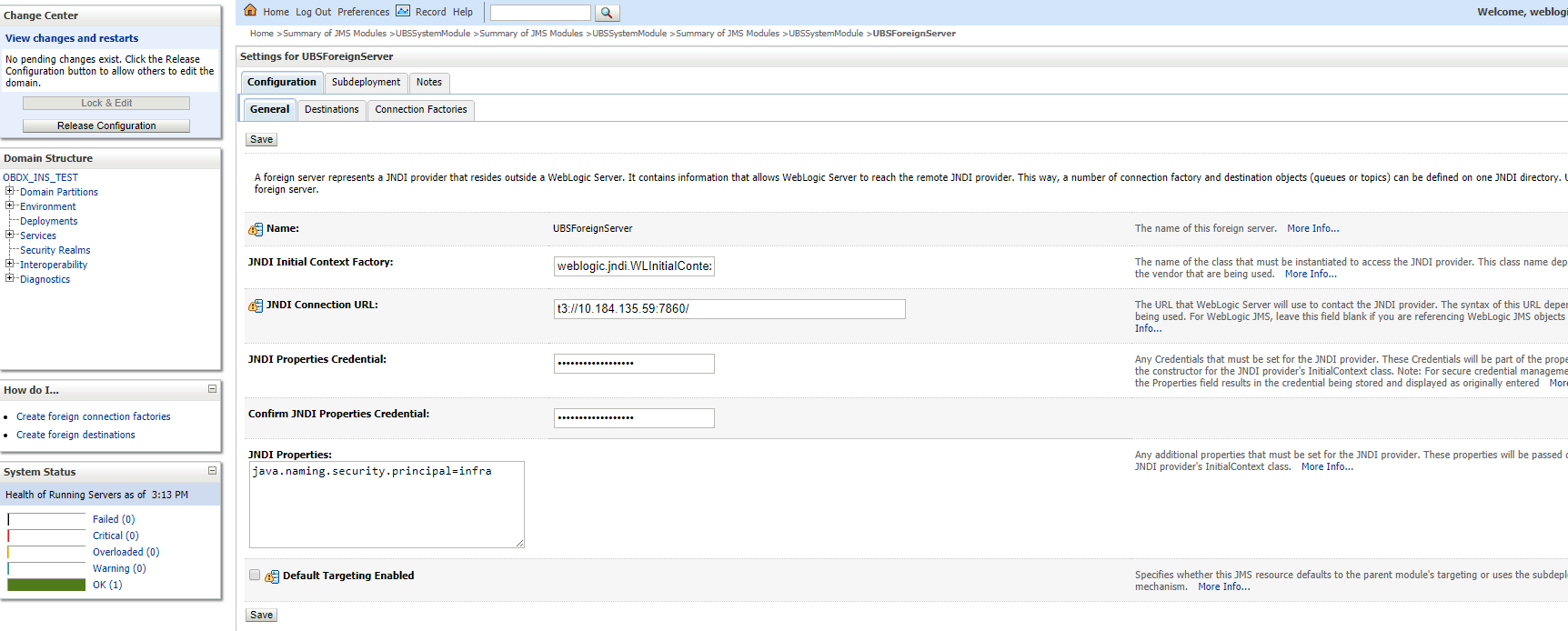Click Failed (0) health link
1568x631 pixels.
(x=114, y=519)
